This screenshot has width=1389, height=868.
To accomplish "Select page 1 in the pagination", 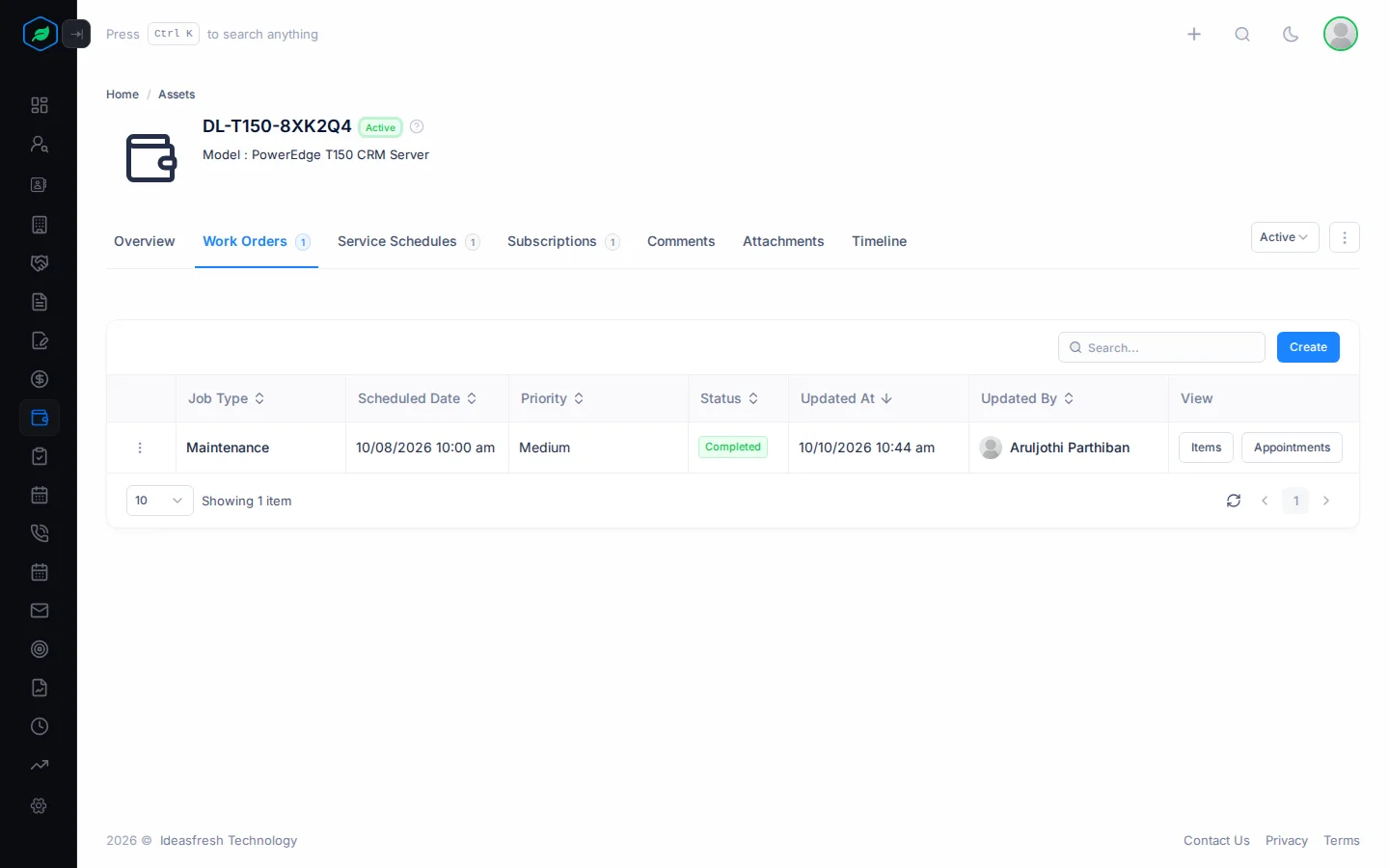I will coord(1295,501).
